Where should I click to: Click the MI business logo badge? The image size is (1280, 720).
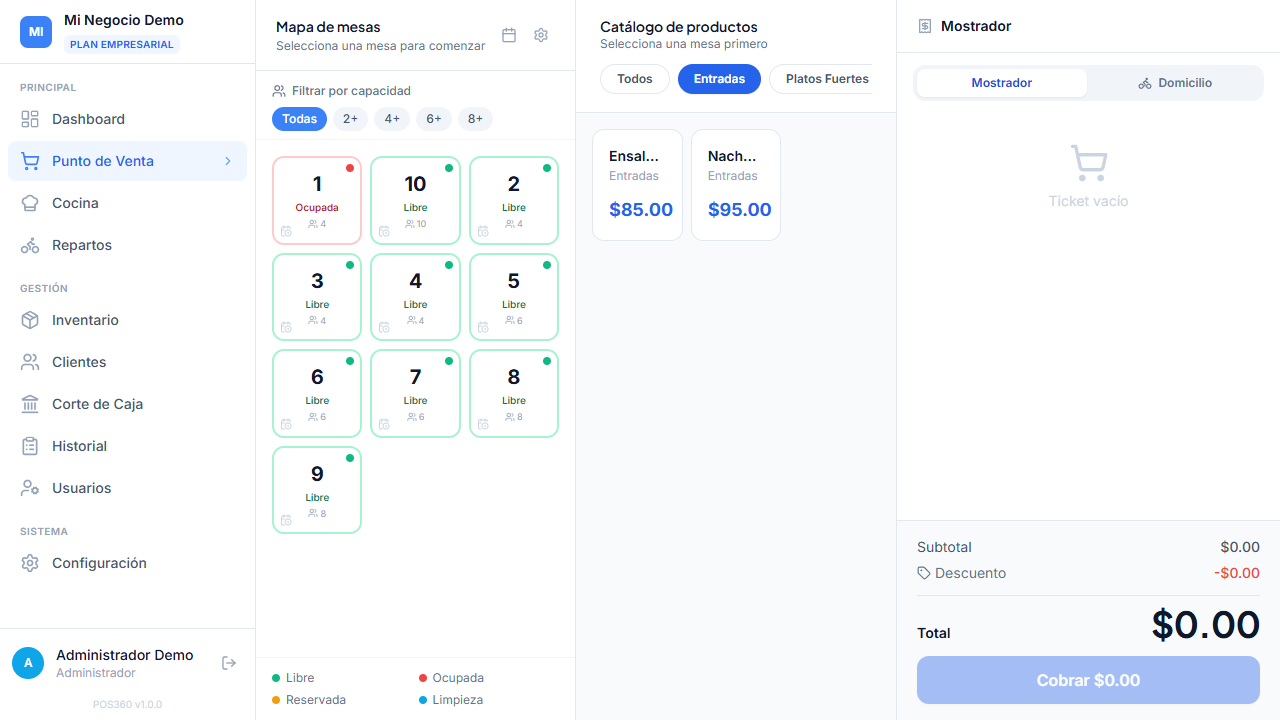(x=36, y=32)
